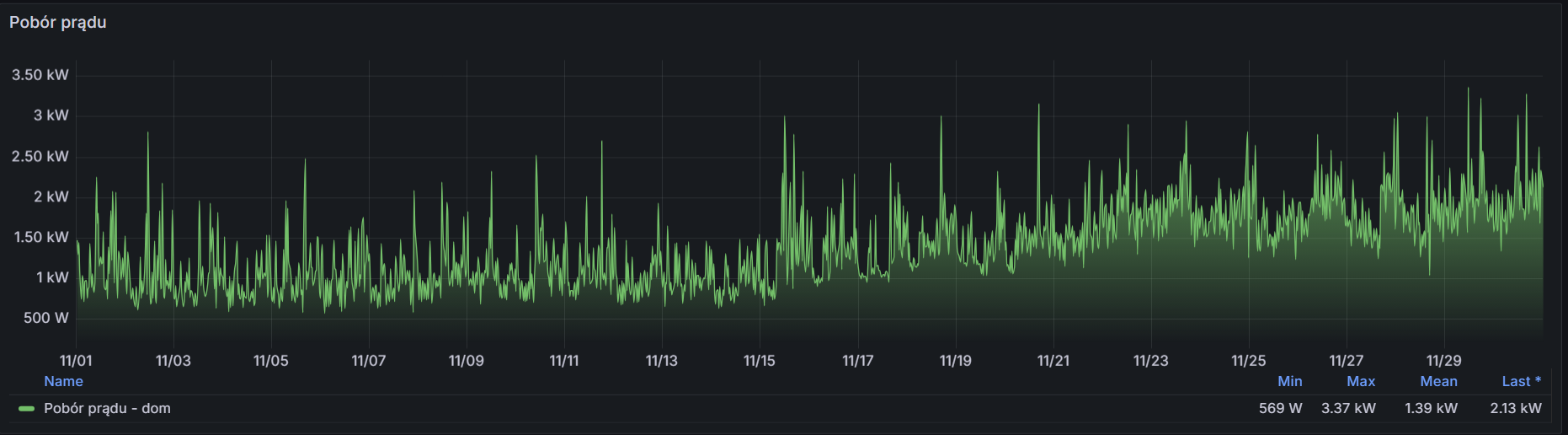The width and height of the screenshot is (1568, 435).
Task: Click the 11/29 date label on x-axis
Action: (1443, 361)
